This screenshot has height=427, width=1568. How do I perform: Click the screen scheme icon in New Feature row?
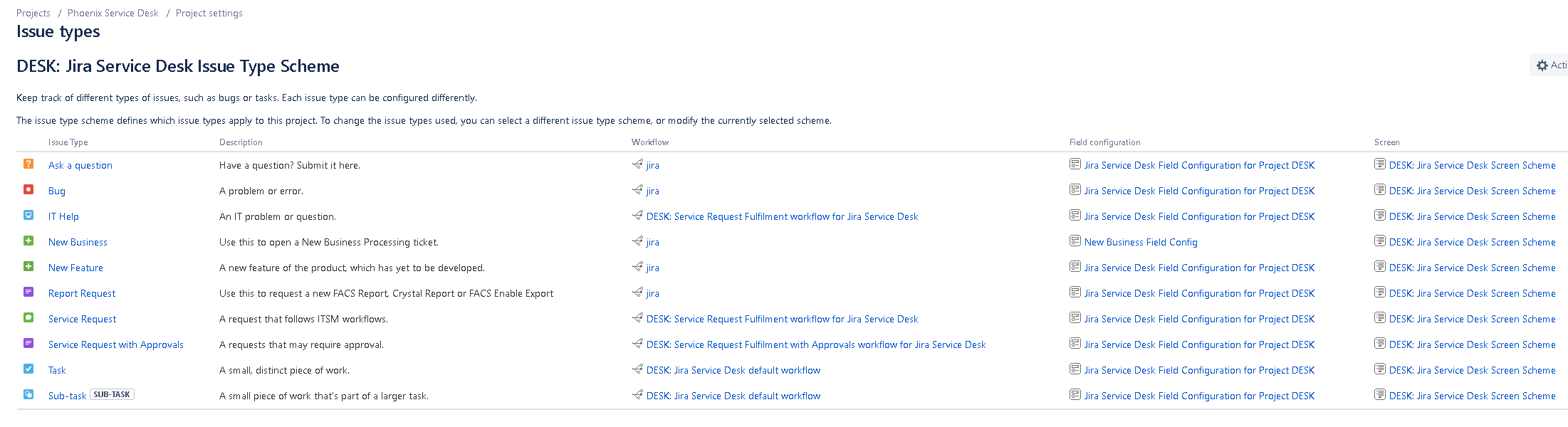coord(1380,267)
